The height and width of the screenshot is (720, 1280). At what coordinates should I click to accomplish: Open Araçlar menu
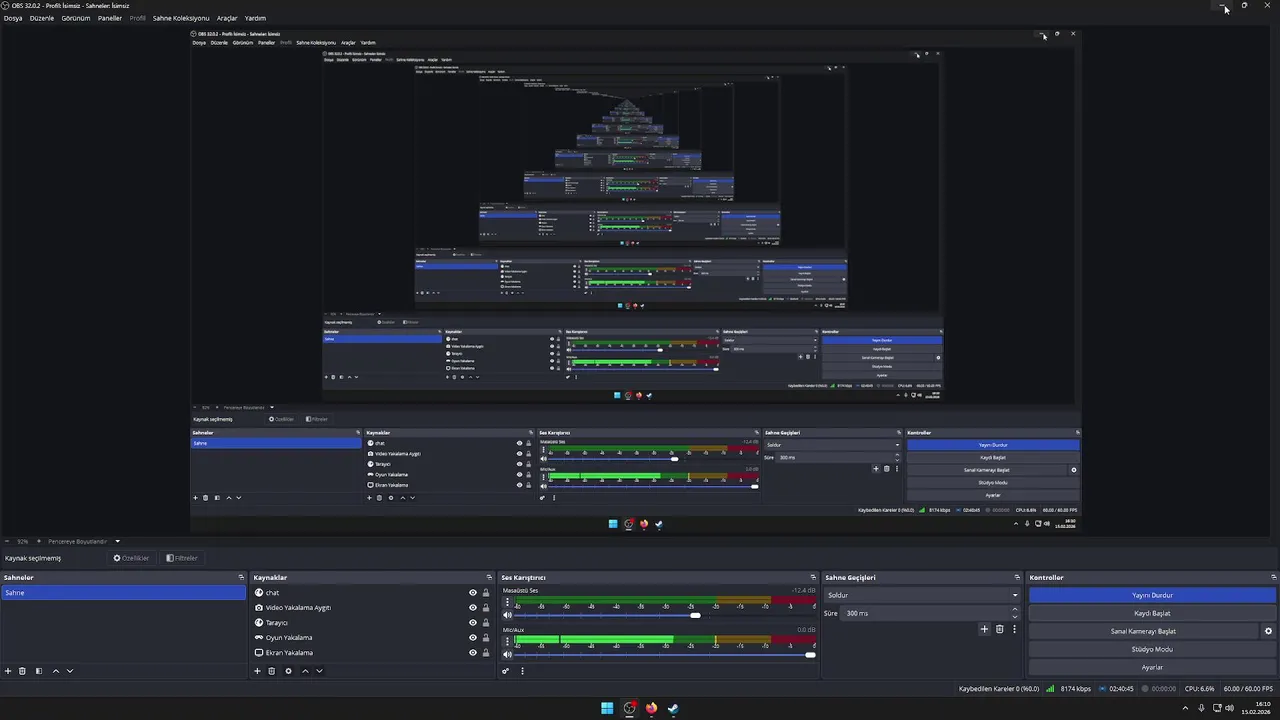click(227, 18)
